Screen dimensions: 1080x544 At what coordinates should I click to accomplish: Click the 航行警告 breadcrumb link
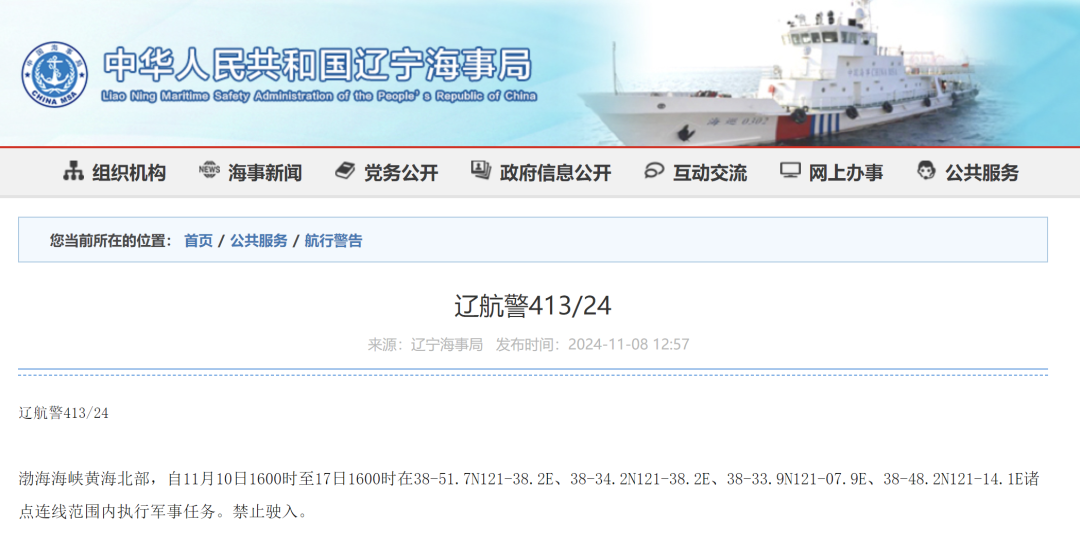(x=333, y=240)
